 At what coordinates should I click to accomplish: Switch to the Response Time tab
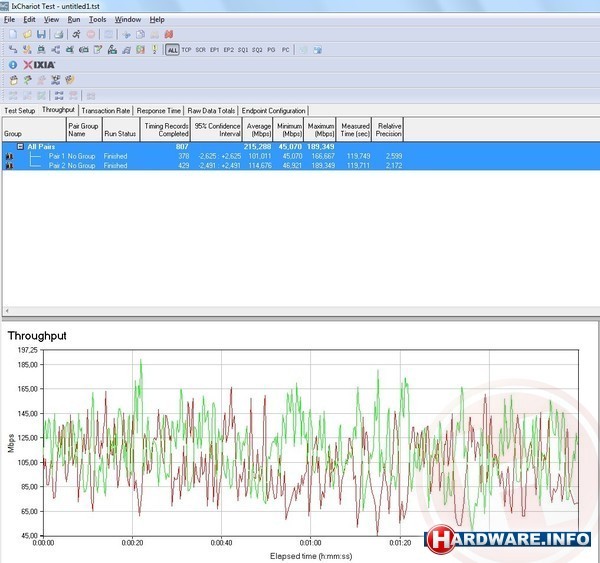coord(158,111)
